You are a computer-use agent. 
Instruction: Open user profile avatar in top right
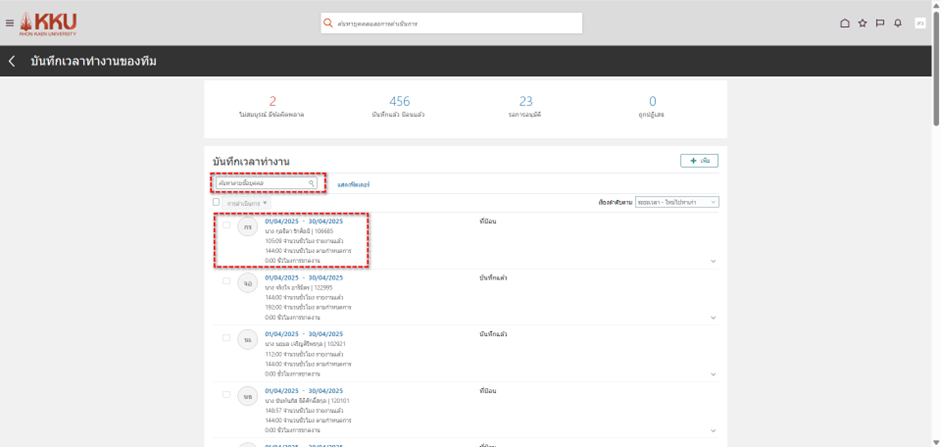920,23
